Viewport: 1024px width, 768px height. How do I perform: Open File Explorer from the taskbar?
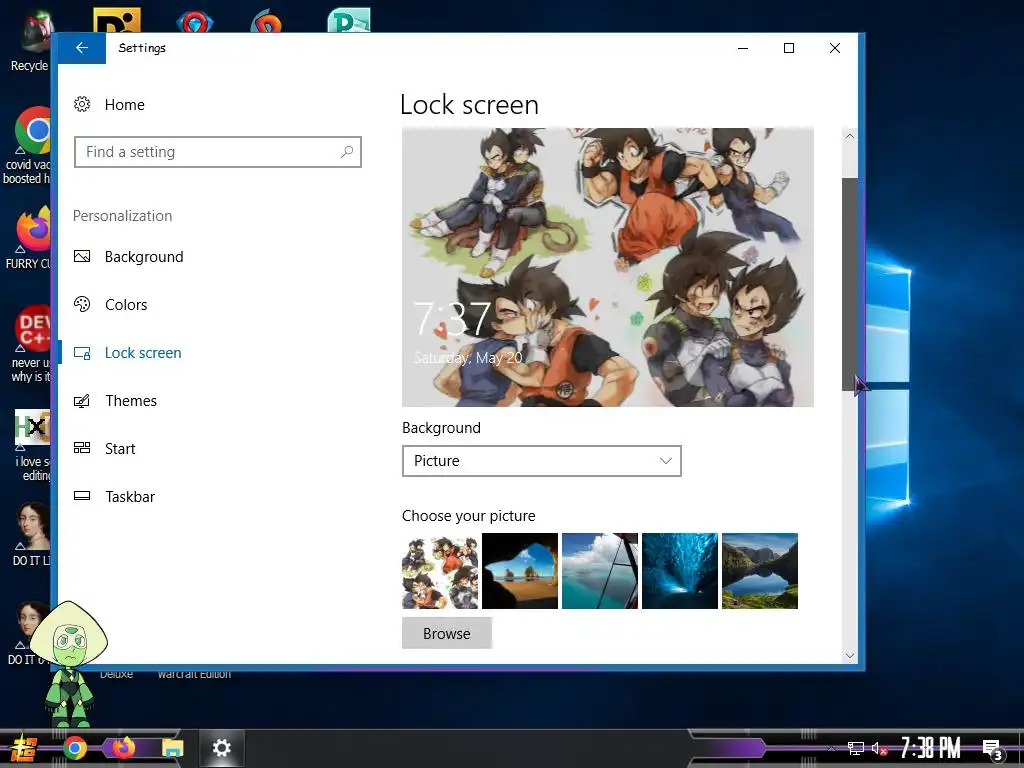[173, 748]
